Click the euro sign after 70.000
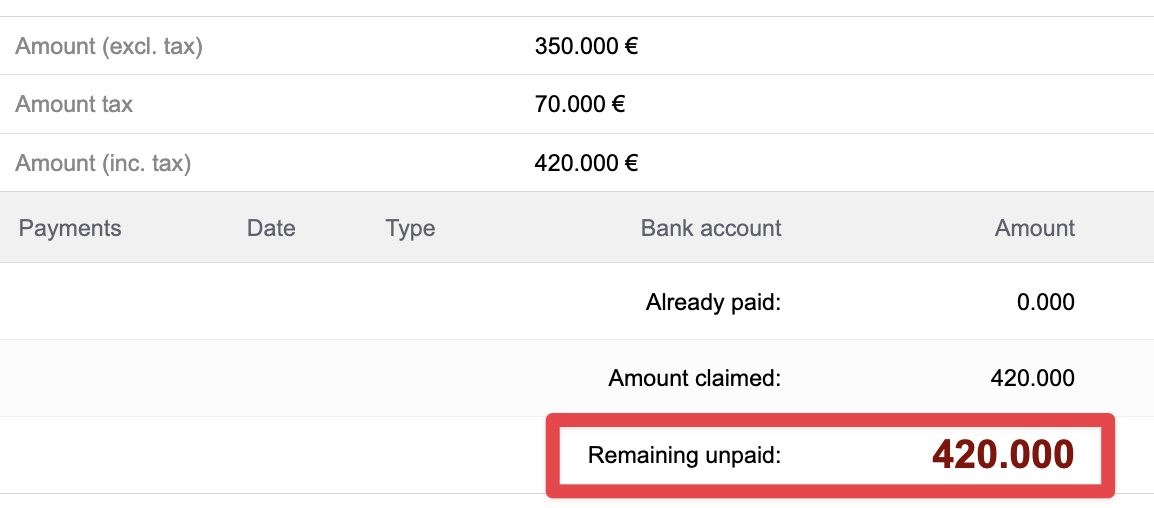The image size is (1154, 508). pos(619,104)
